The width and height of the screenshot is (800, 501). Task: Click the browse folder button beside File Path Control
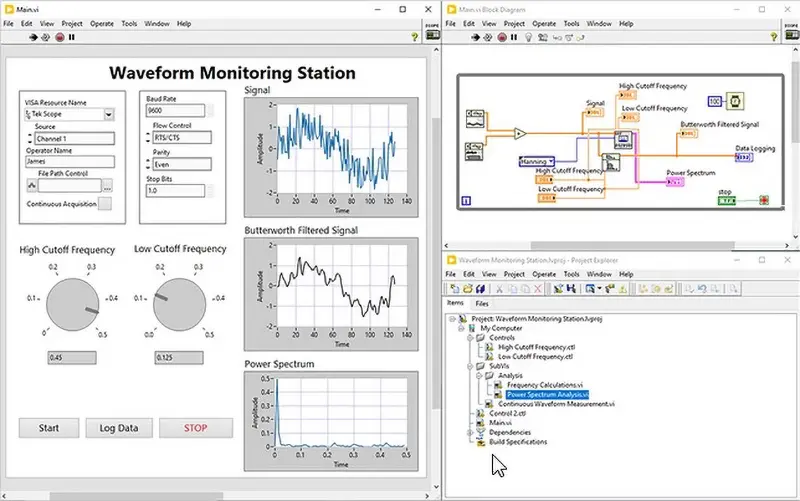pyautogui.click(x=107, y=186)
